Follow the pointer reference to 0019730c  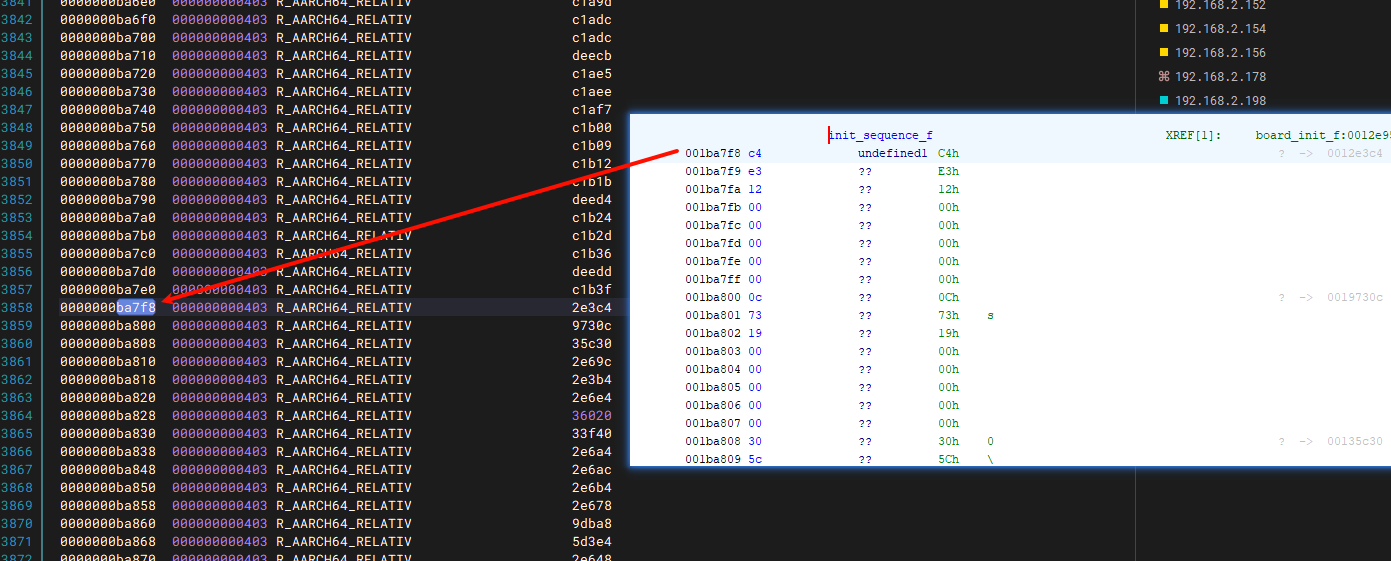pyautogui.click(x=1355, y=298)
